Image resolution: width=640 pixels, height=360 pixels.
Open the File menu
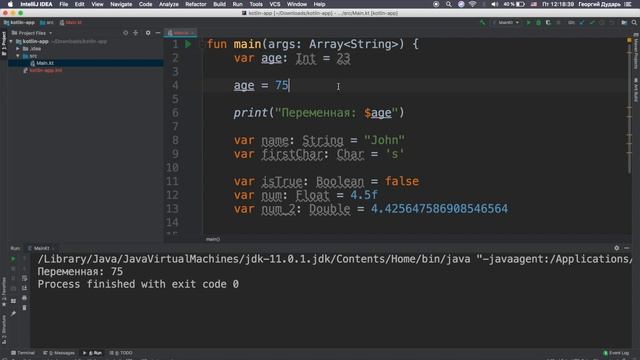(64, 4)
